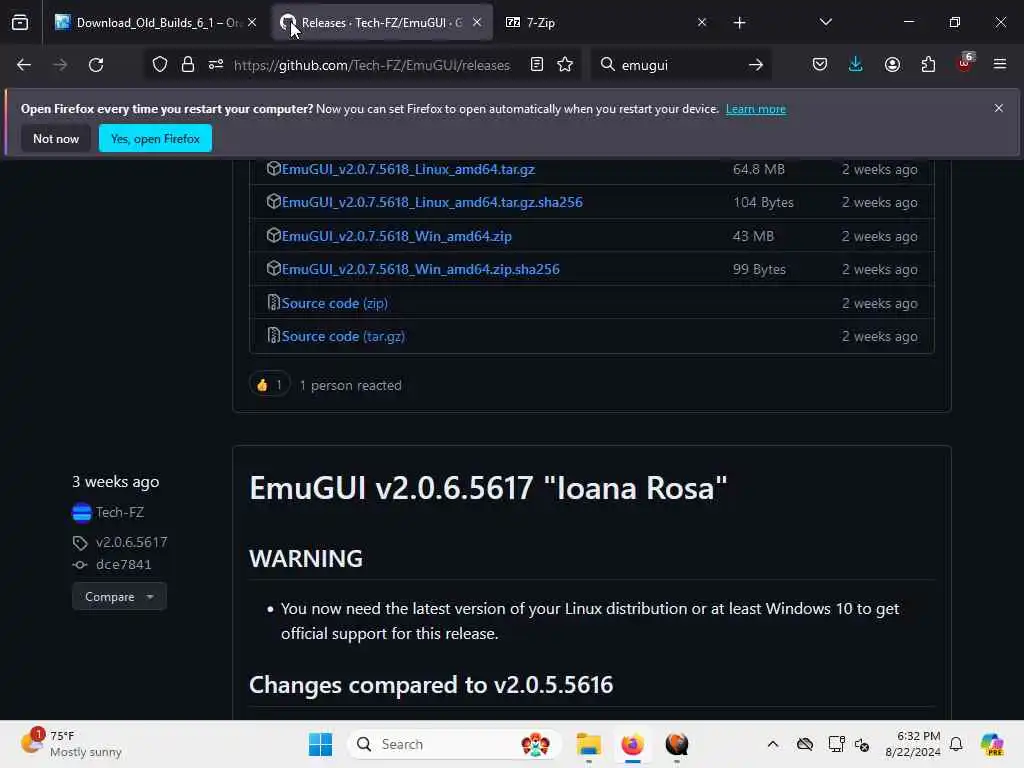Click the 1 person reacted text
Image resolution: width=1024 pixels, height=768 pixels.
point(350,385)
